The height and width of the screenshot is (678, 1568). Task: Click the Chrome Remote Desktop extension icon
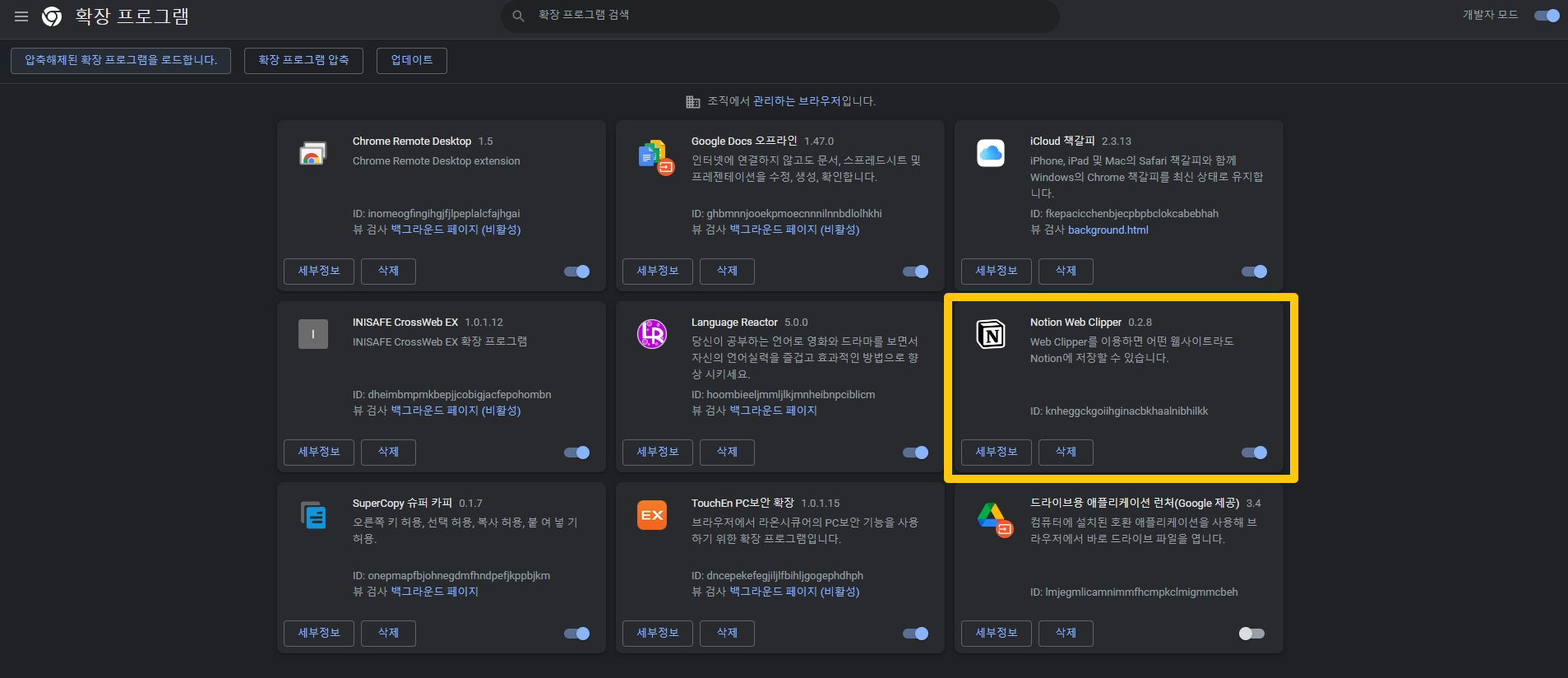pos(312,154)
